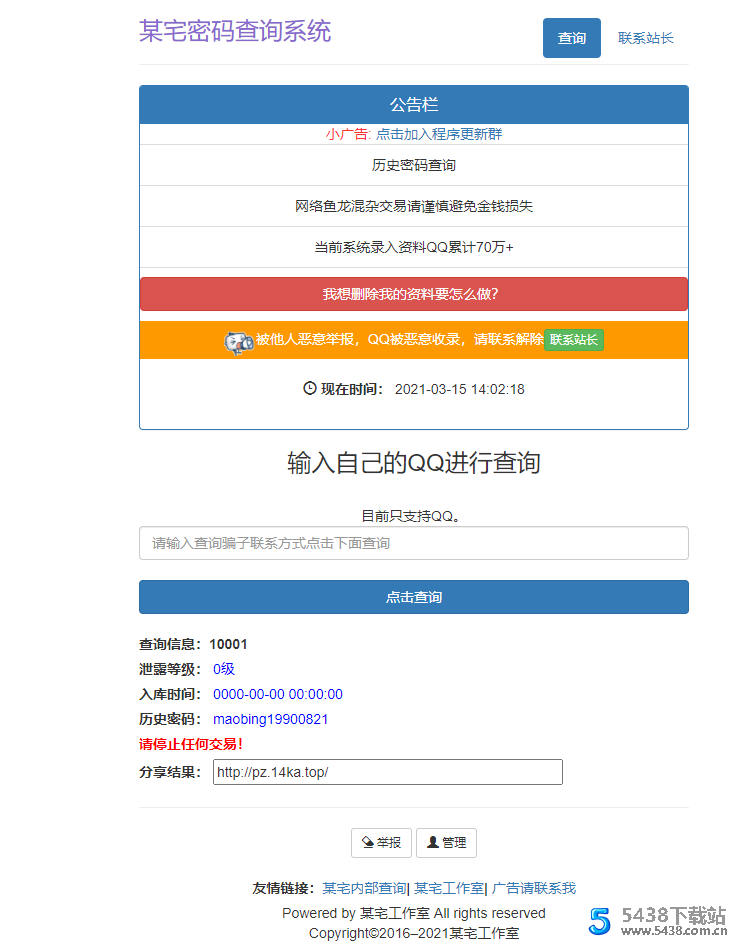Open the 联系站长 nav link
745x946 pixels.
[645, 38]
